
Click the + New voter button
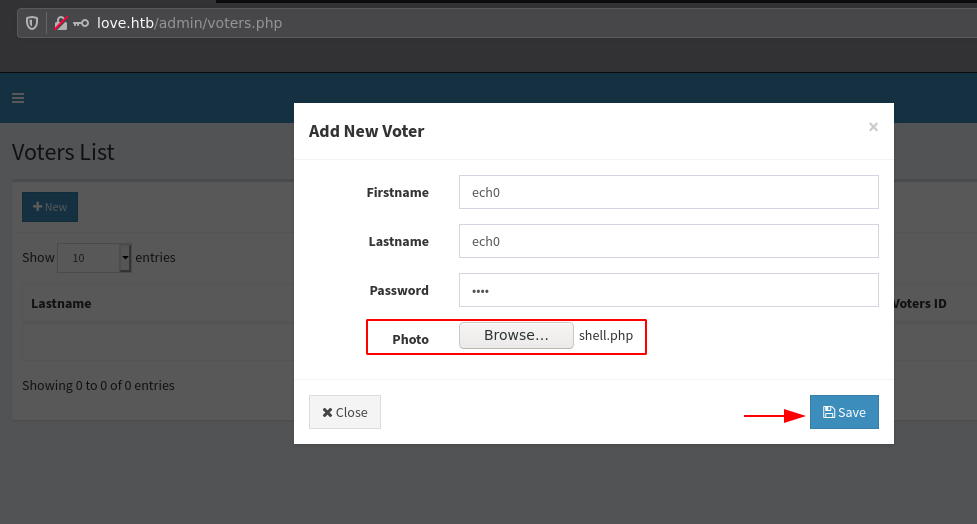(50, 207)
